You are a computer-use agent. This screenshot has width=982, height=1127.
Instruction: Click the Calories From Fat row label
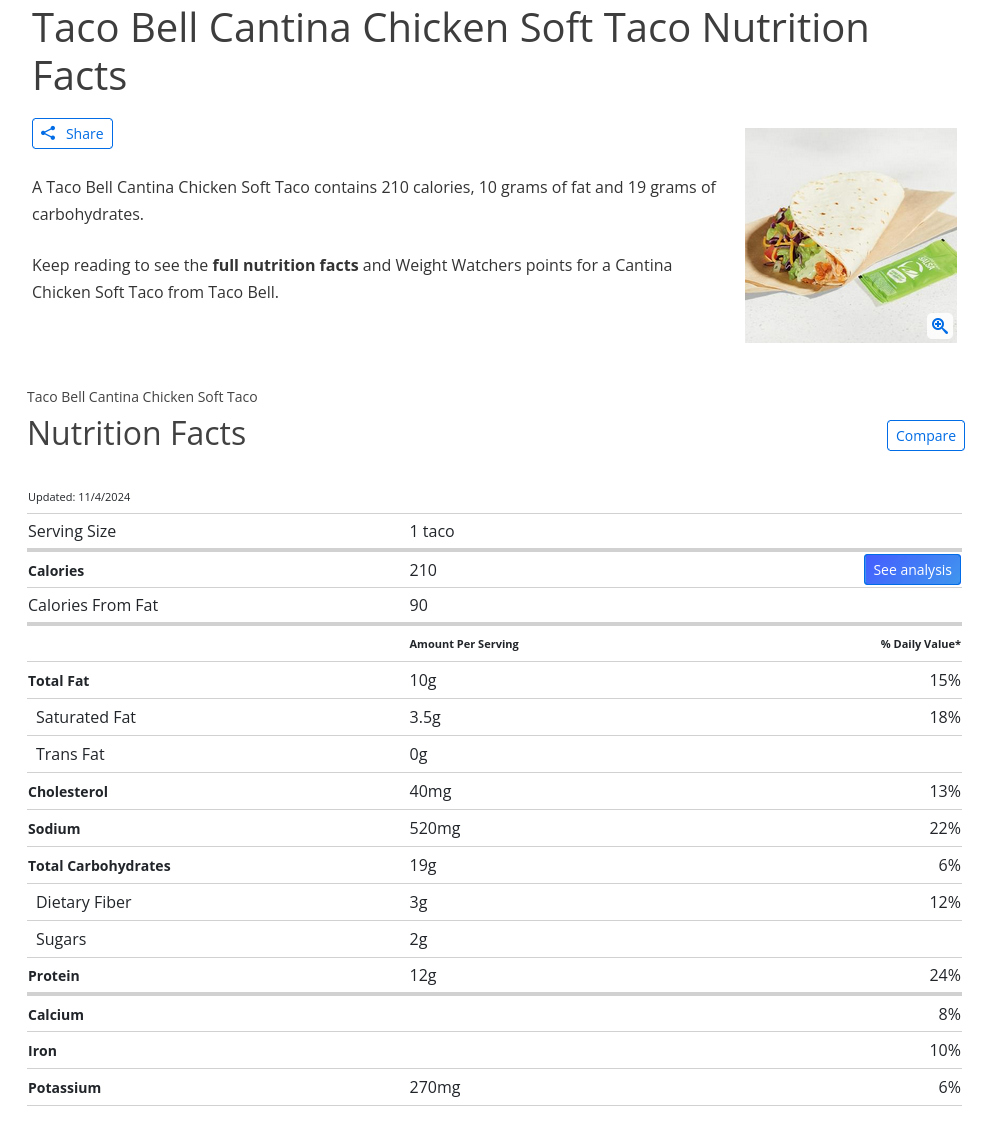(x=93, y=605)
